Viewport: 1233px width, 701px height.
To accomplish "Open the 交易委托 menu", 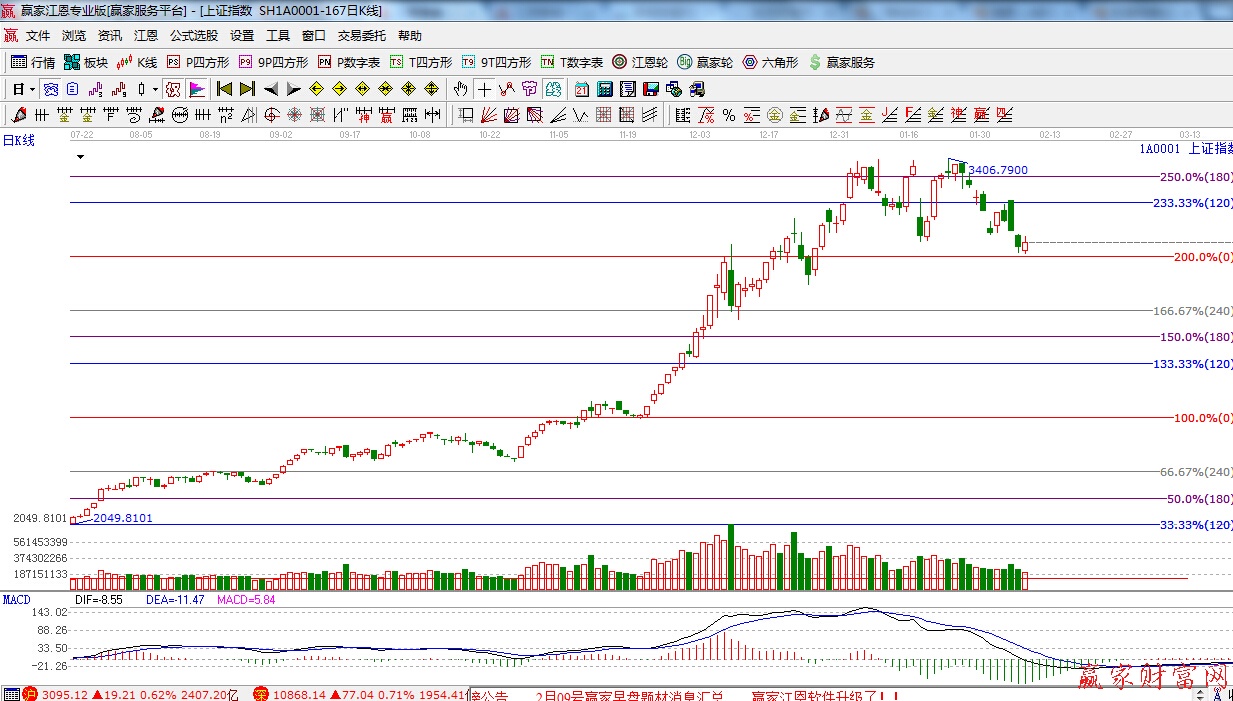I will [361, 36].
